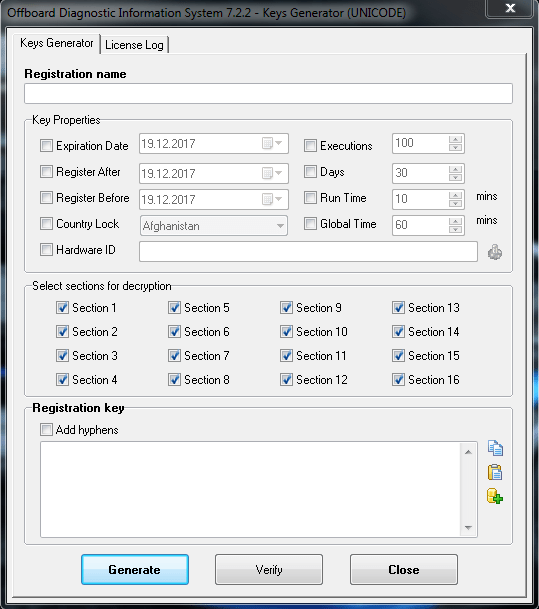Select the Keys Generator tab
This screenshot has height=609, width=539.
(57, 43)
